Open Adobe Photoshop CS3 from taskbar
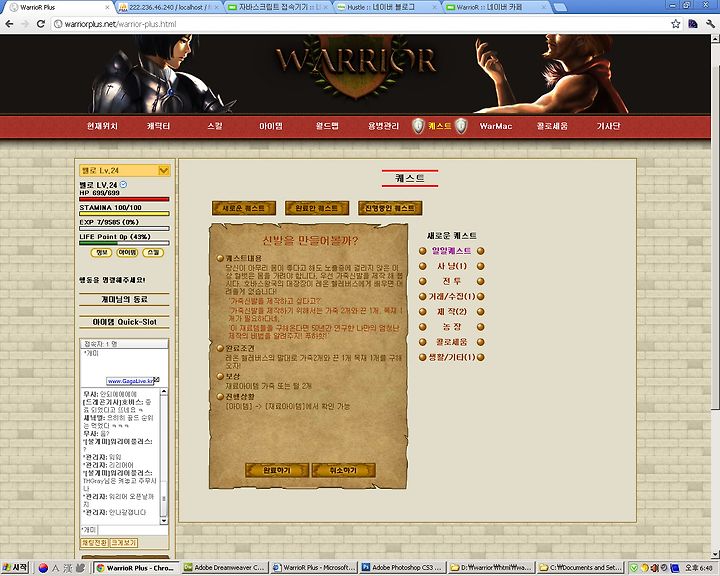720x576 pixels. [x=402, y=568]
